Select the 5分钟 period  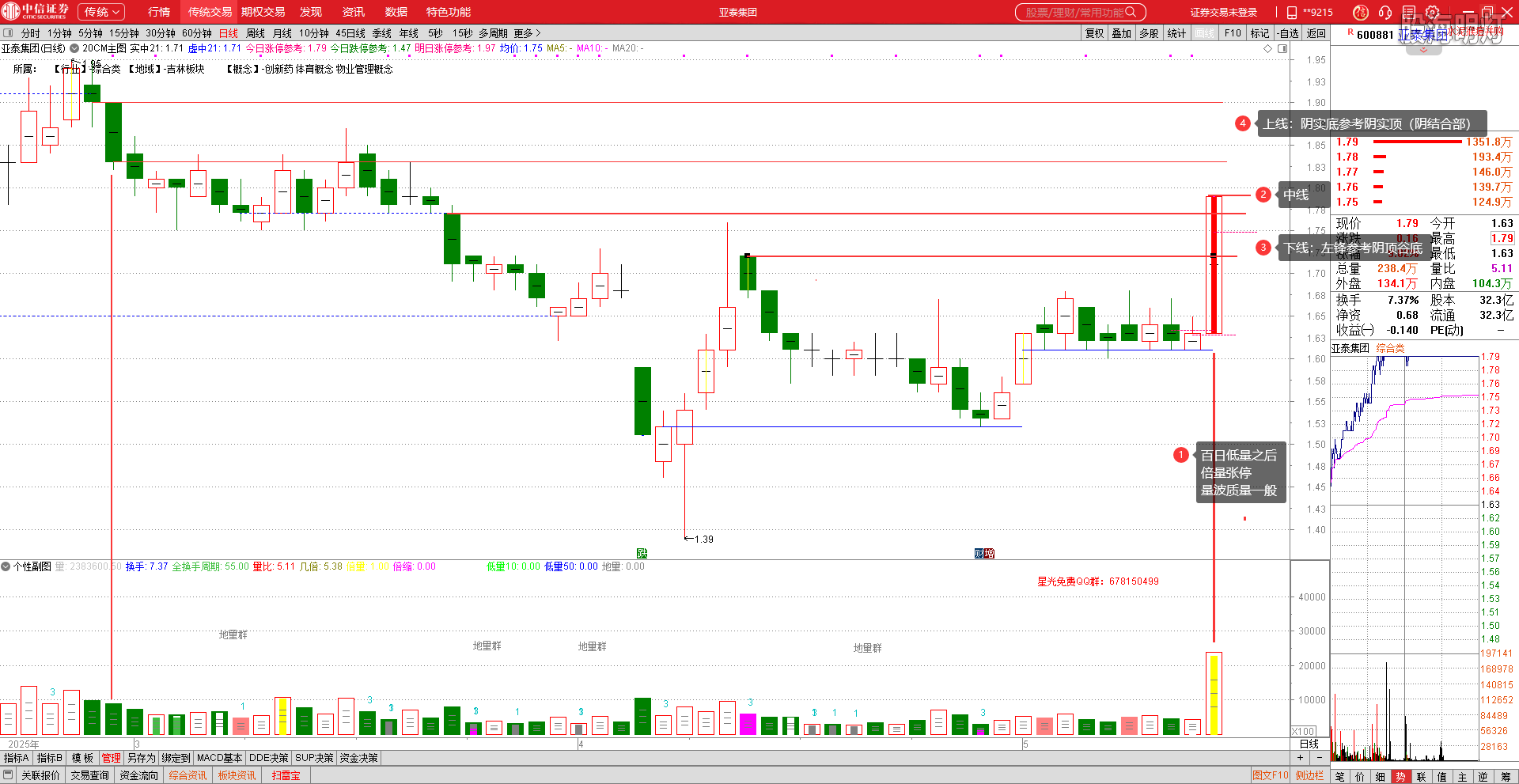90,33
